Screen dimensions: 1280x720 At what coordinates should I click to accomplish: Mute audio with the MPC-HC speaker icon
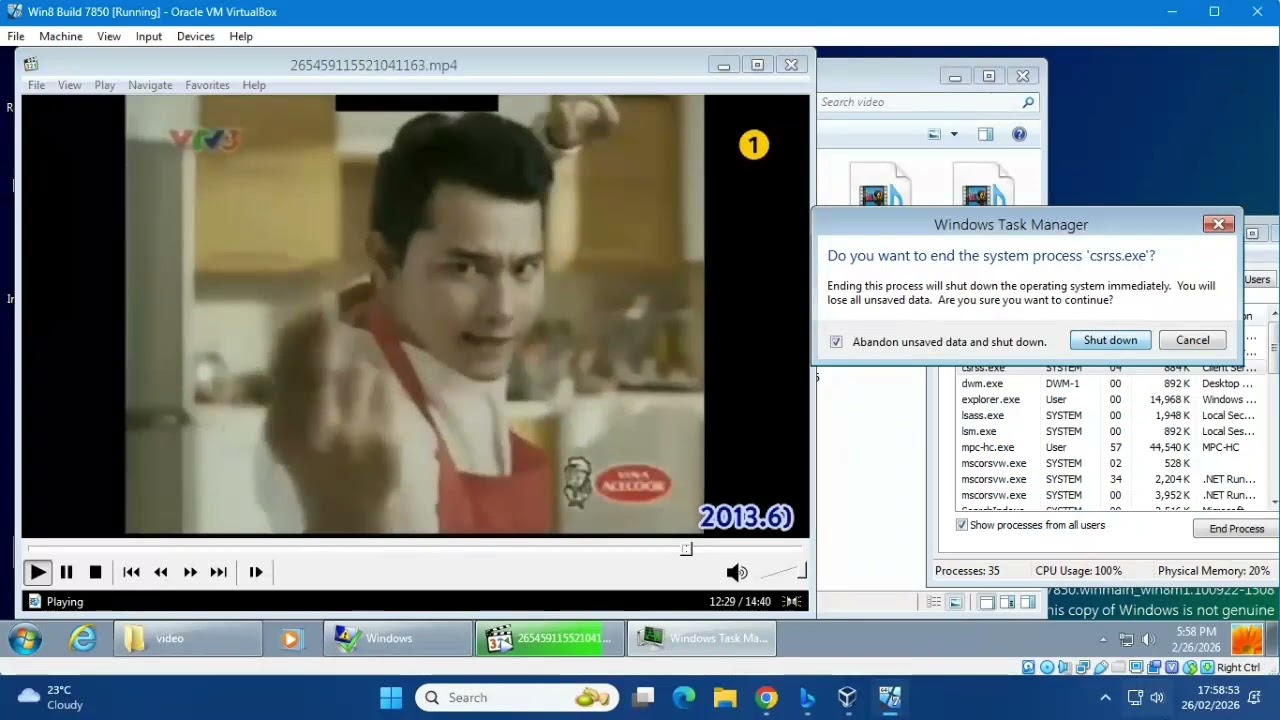click(x=737, y=572)
